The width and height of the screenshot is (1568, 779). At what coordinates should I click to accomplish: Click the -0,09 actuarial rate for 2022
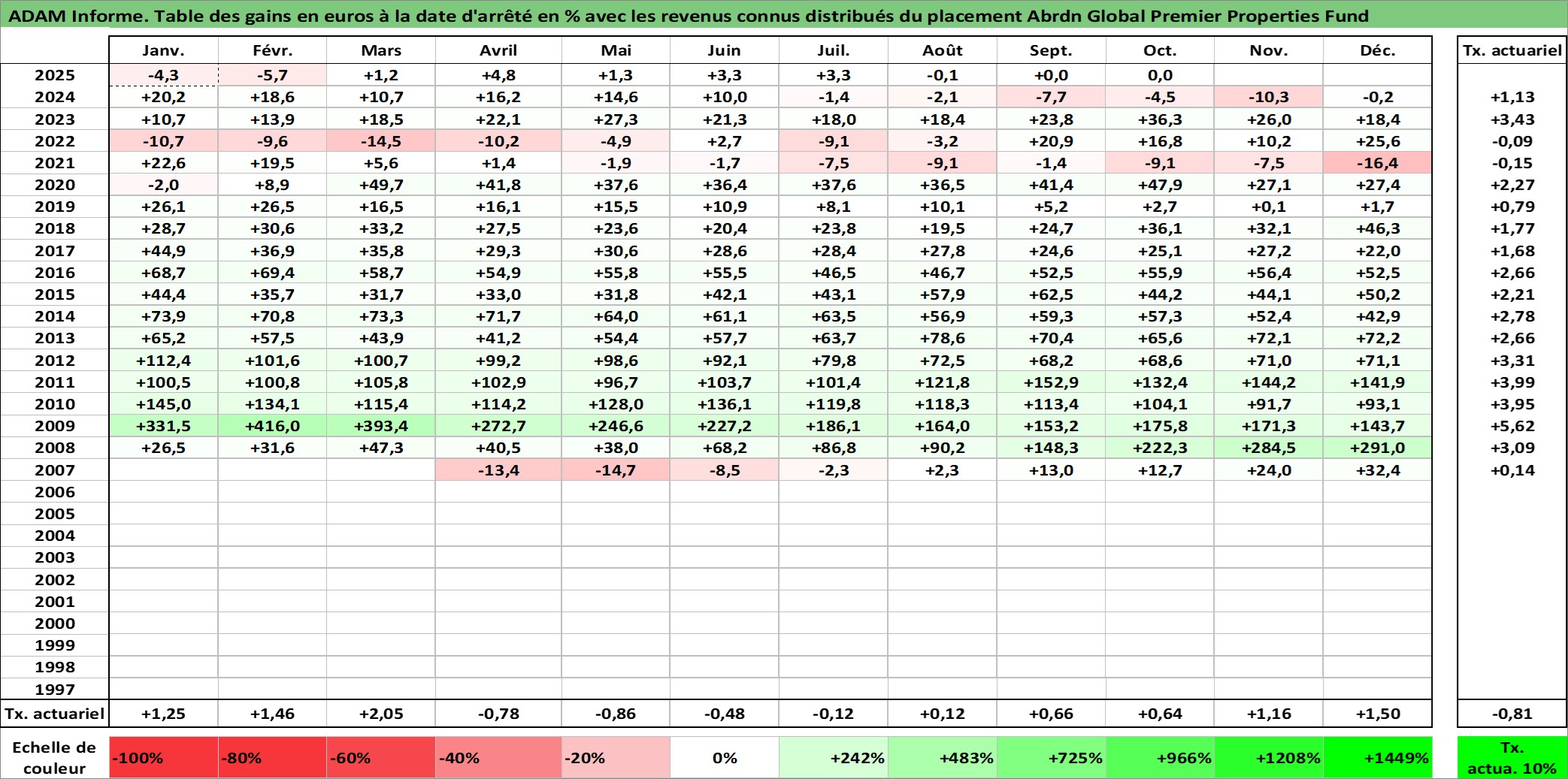pos(1512,141)
